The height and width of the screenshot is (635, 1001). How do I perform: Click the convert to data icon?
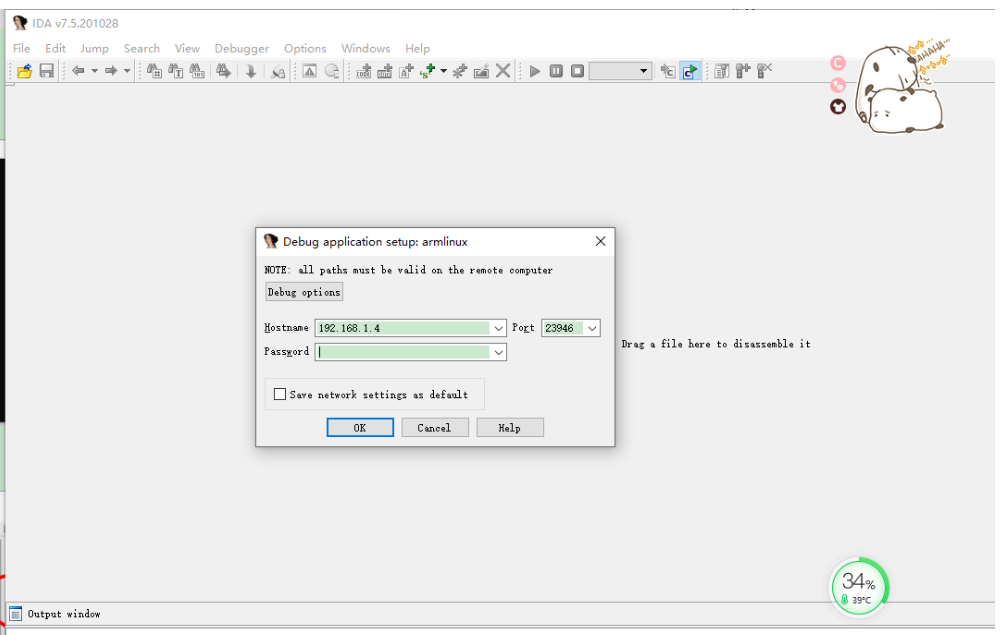click(385, 71)
